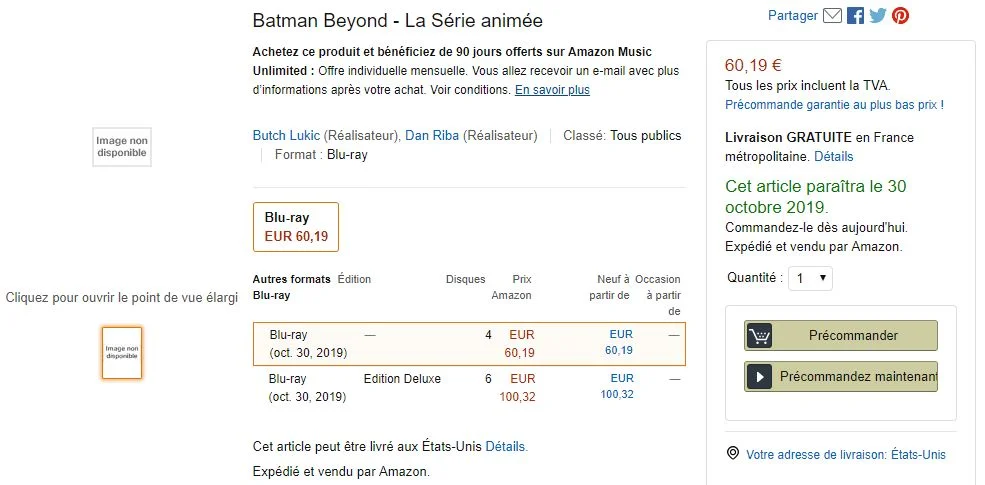This screenshot has height=485, width=985.
Task: Open the En savoir plus link
Action: [x=552, y=90]
